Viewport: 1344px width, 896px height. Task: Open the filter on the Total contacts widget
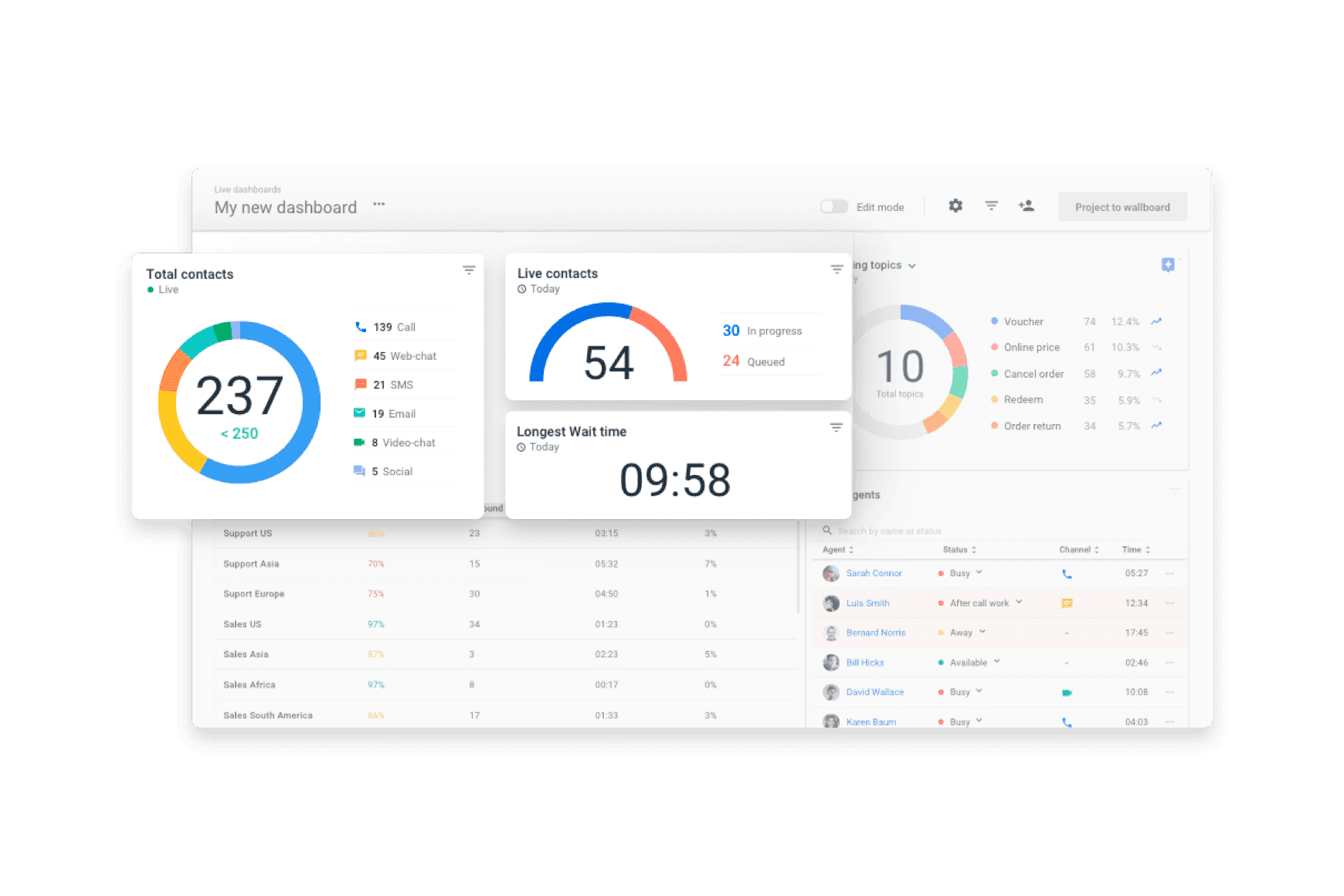click(469, 270)
